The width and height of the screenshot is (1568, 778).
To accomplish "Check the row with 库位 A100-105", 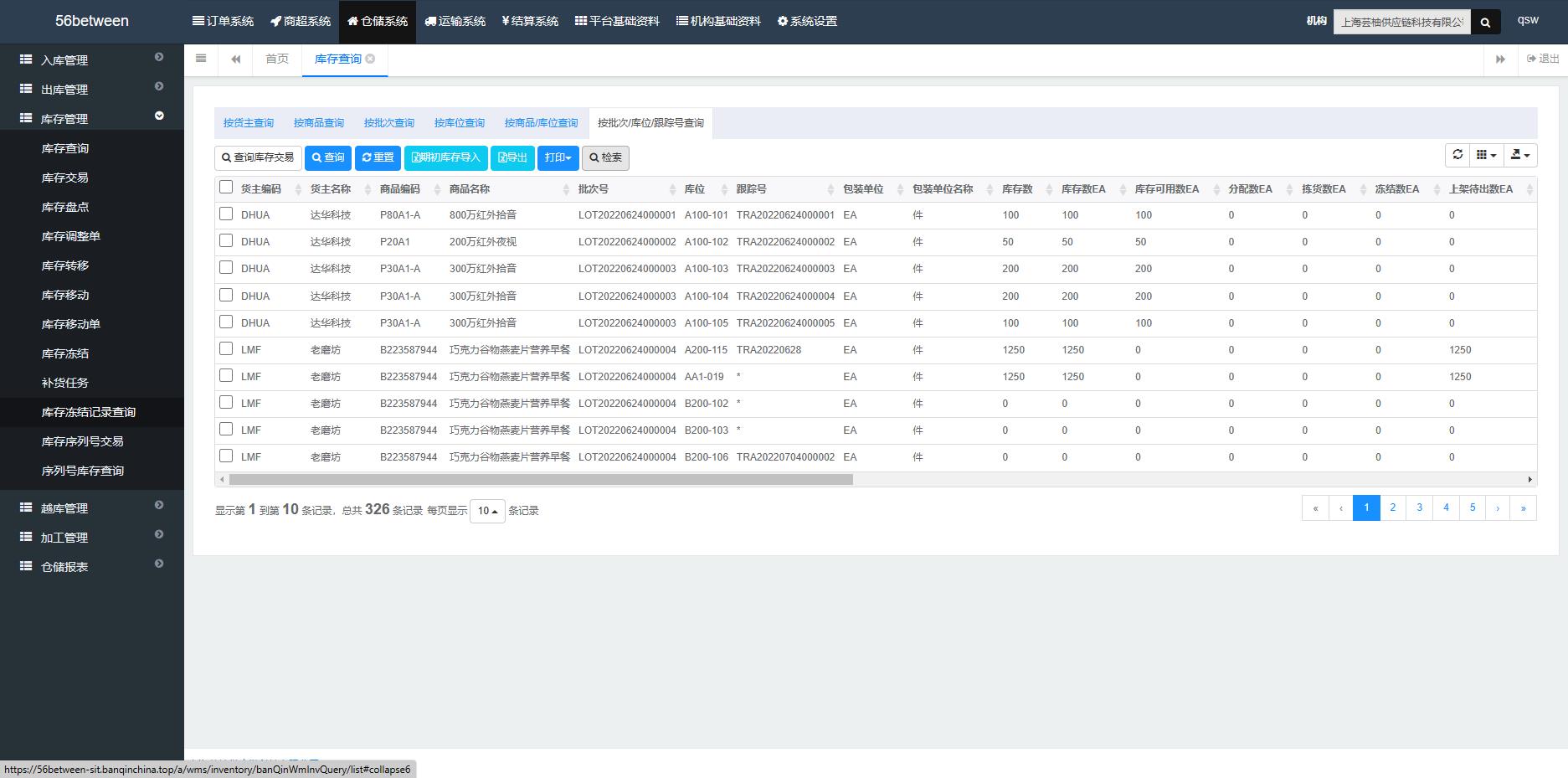I will coord(226,322).
